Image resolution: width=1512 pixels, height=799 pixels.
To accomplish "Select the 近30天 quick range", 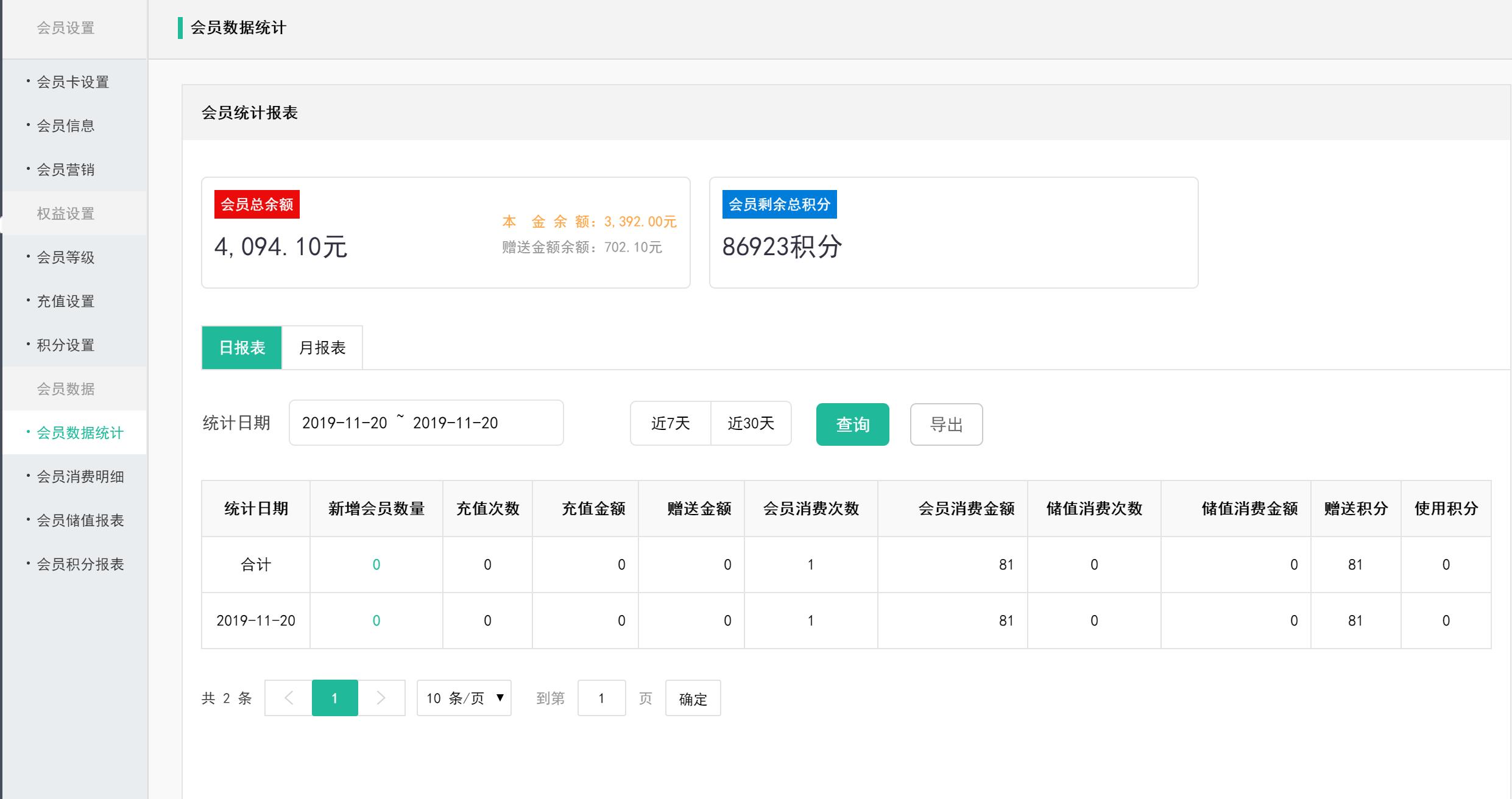I will (751, 423).
